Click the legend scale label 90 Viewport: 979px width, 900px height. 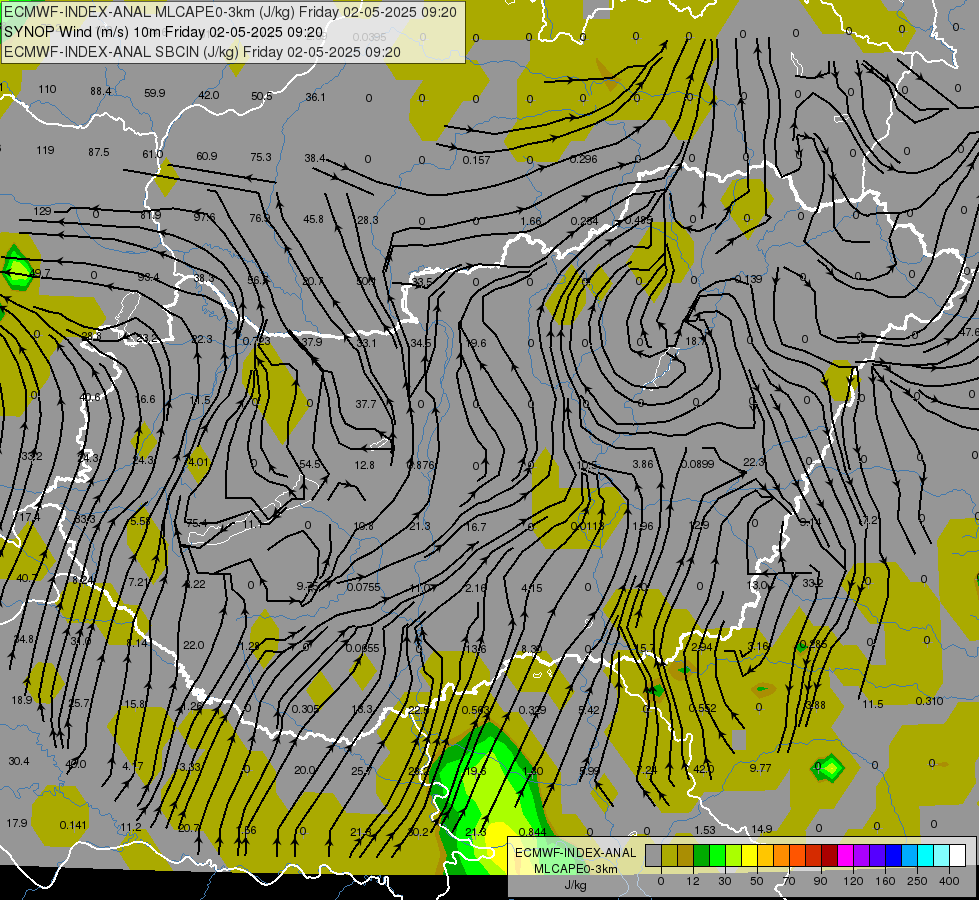tap(821, 881)
